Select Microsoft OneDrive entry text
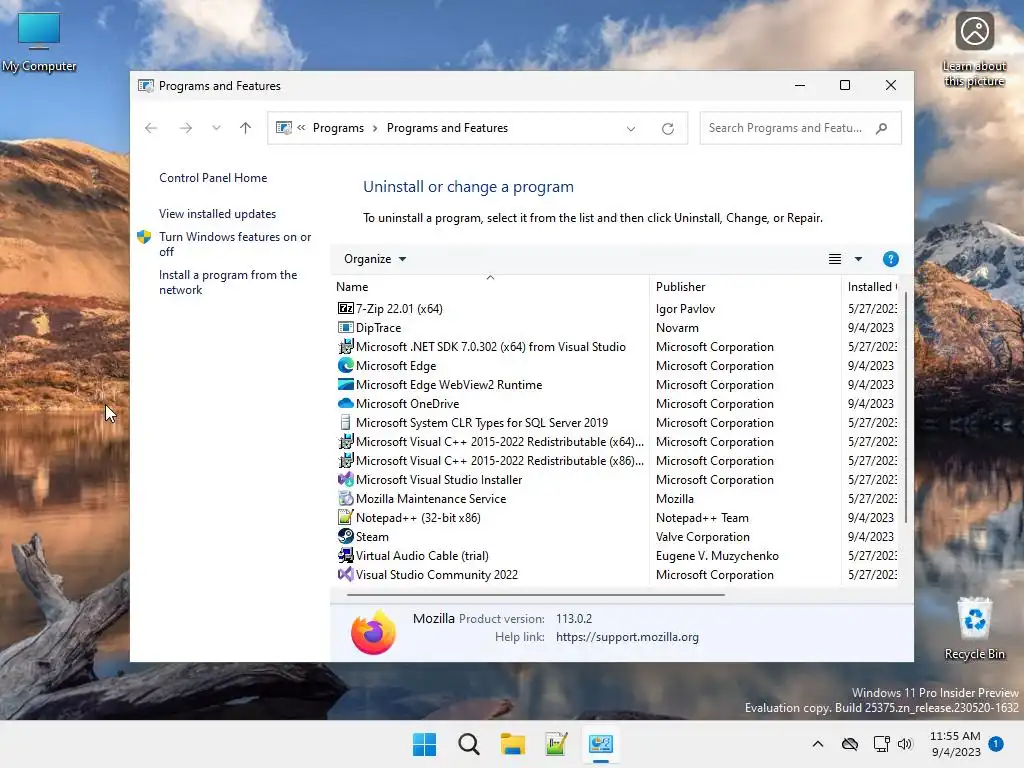Screen dimensions: 1024x768 coord(408,404)
